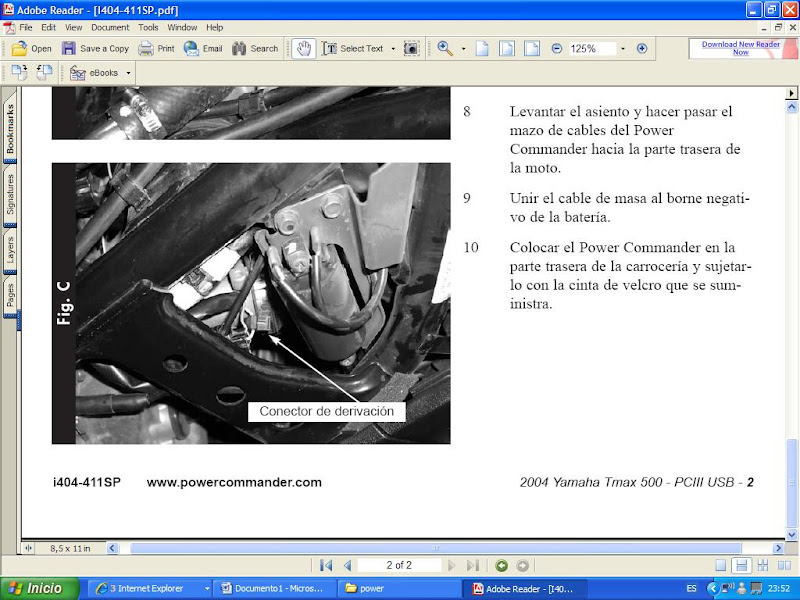Open the Document menu
The image size is (800, 600).
coord(110,28)
